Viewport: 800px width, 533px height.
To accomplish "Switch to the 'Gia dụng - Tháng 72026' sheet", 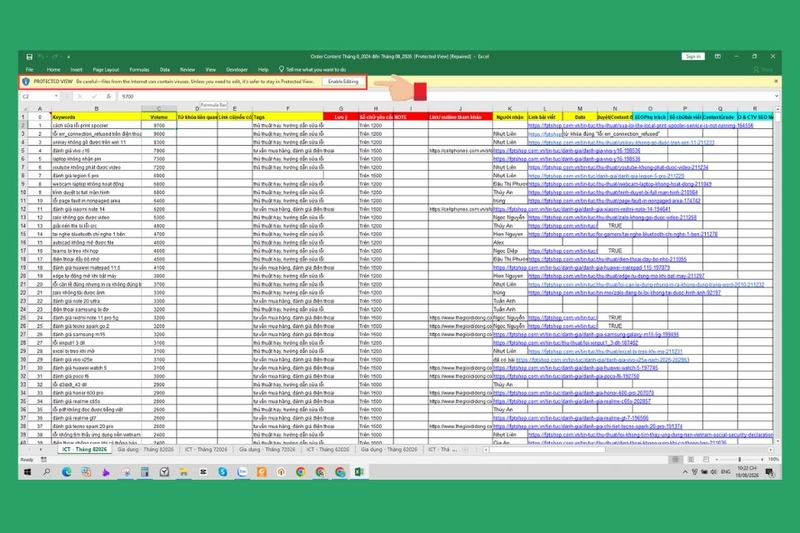I will (x=267, y=450).
